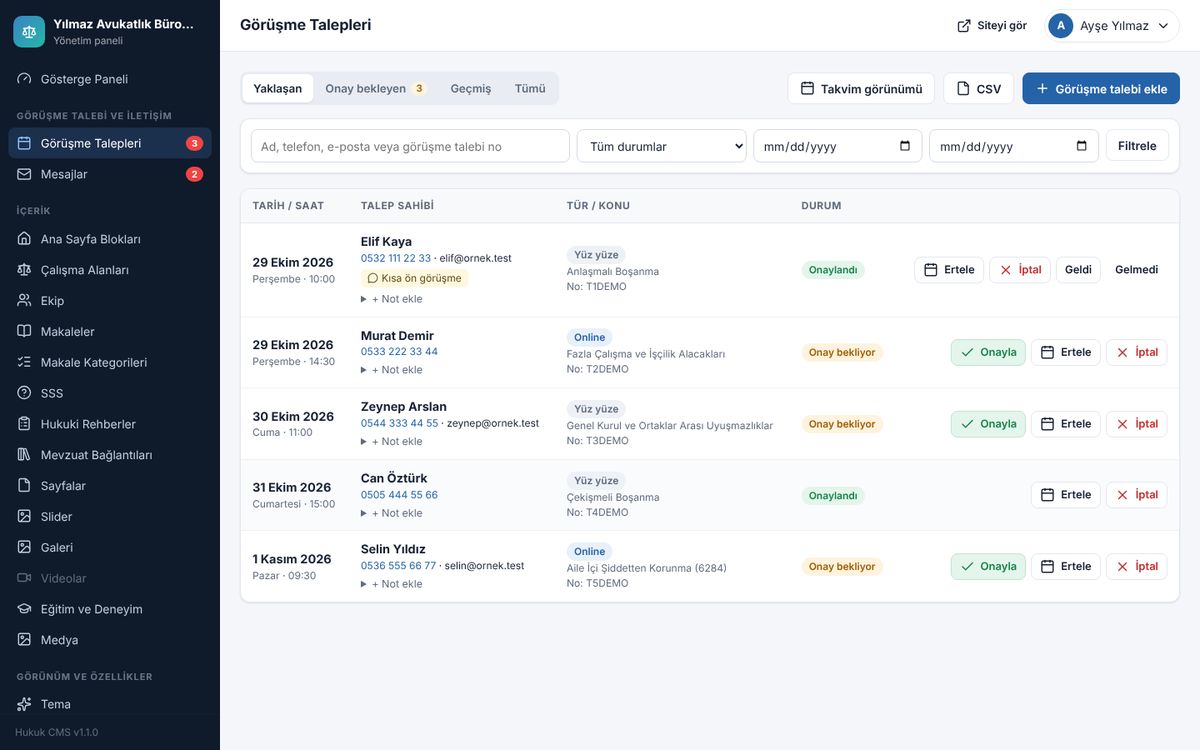1200x750 pixels.
Task: Cancel Can Öztürk's appointment with İptal
Action: click(1137, 495)
